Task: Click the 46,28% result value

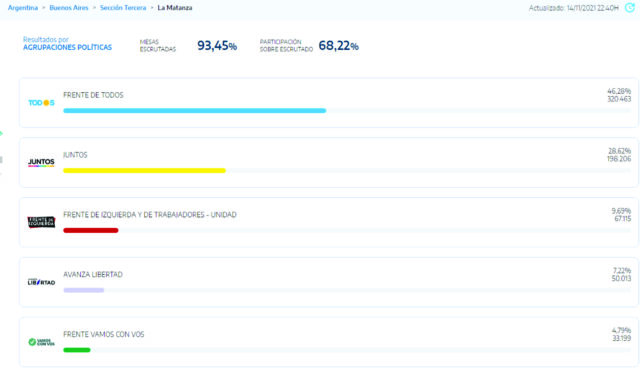Action: (x=619, y=91)
